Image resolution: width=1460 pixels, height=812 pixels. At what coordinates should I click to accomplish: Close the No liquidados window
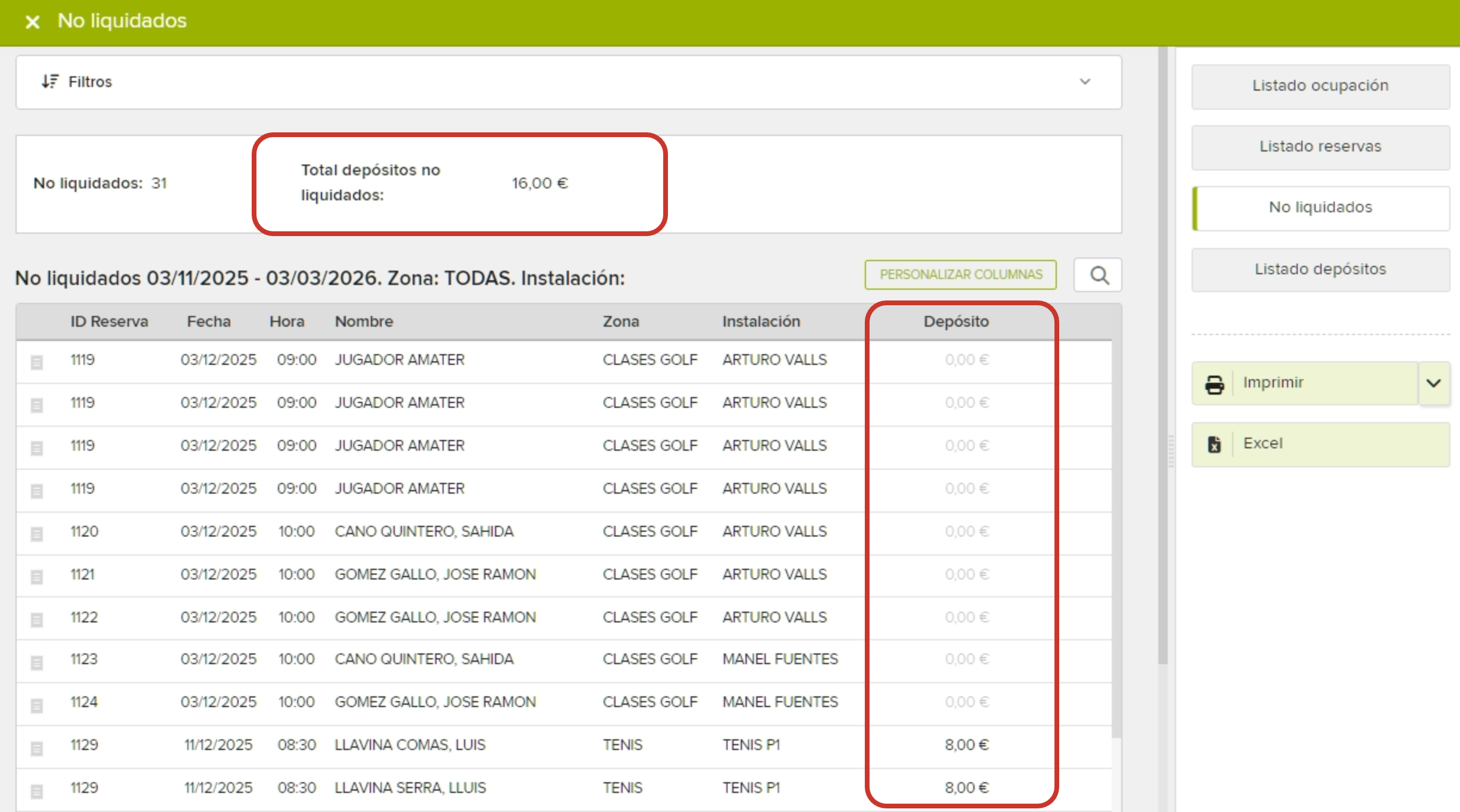(32, 22)
